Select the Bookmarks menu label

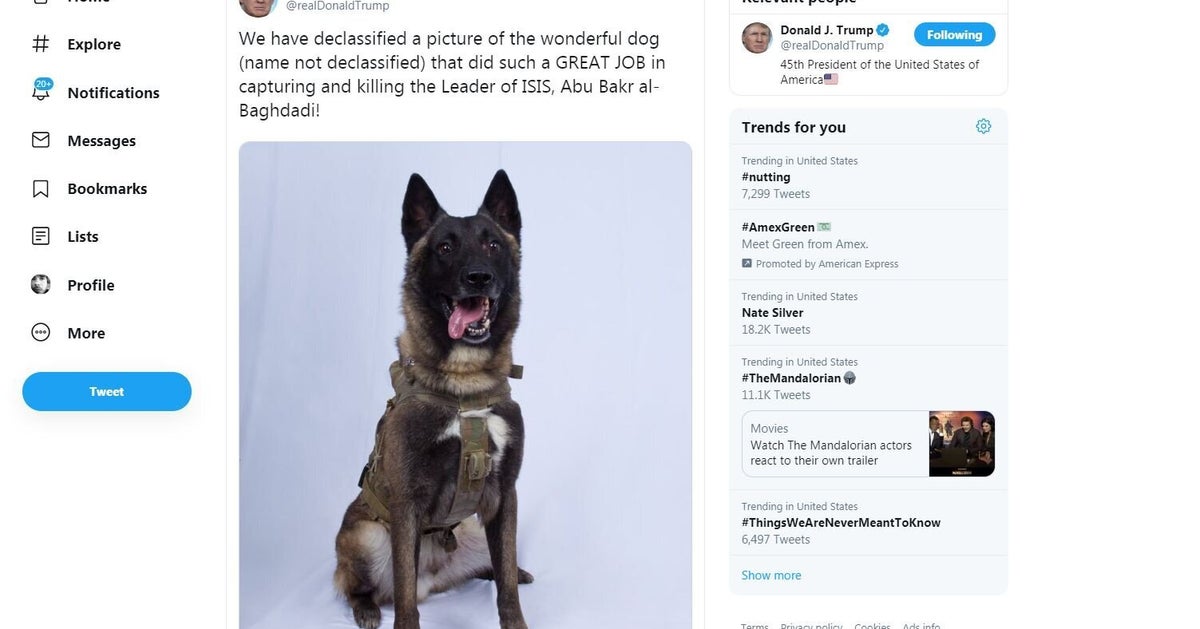click(107, 188)
